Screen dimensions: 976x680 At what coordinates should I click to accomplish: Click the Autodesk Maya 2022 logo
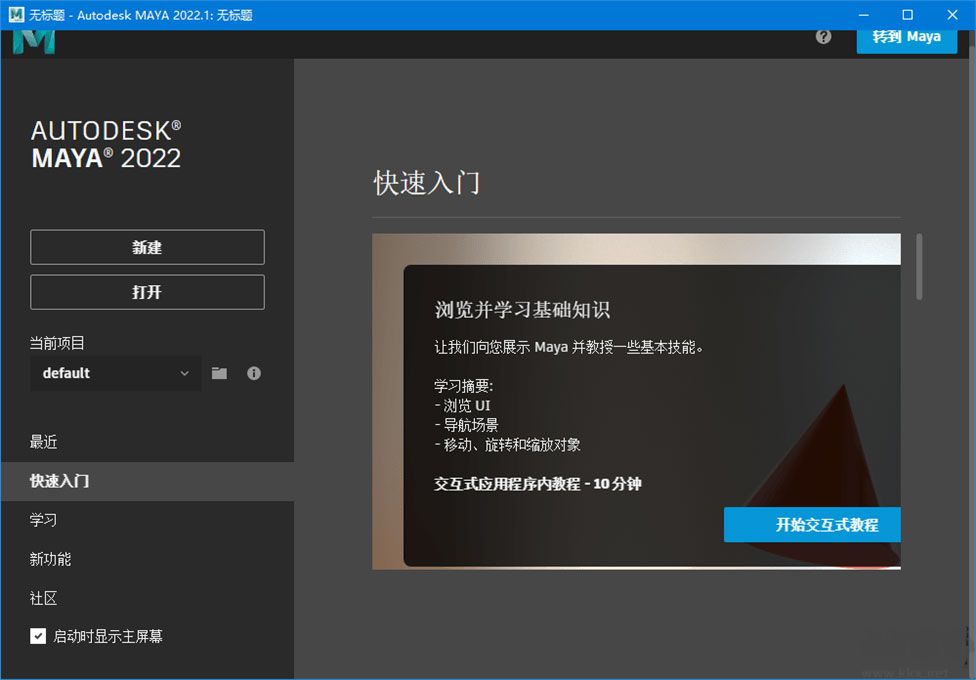(104, 144)
